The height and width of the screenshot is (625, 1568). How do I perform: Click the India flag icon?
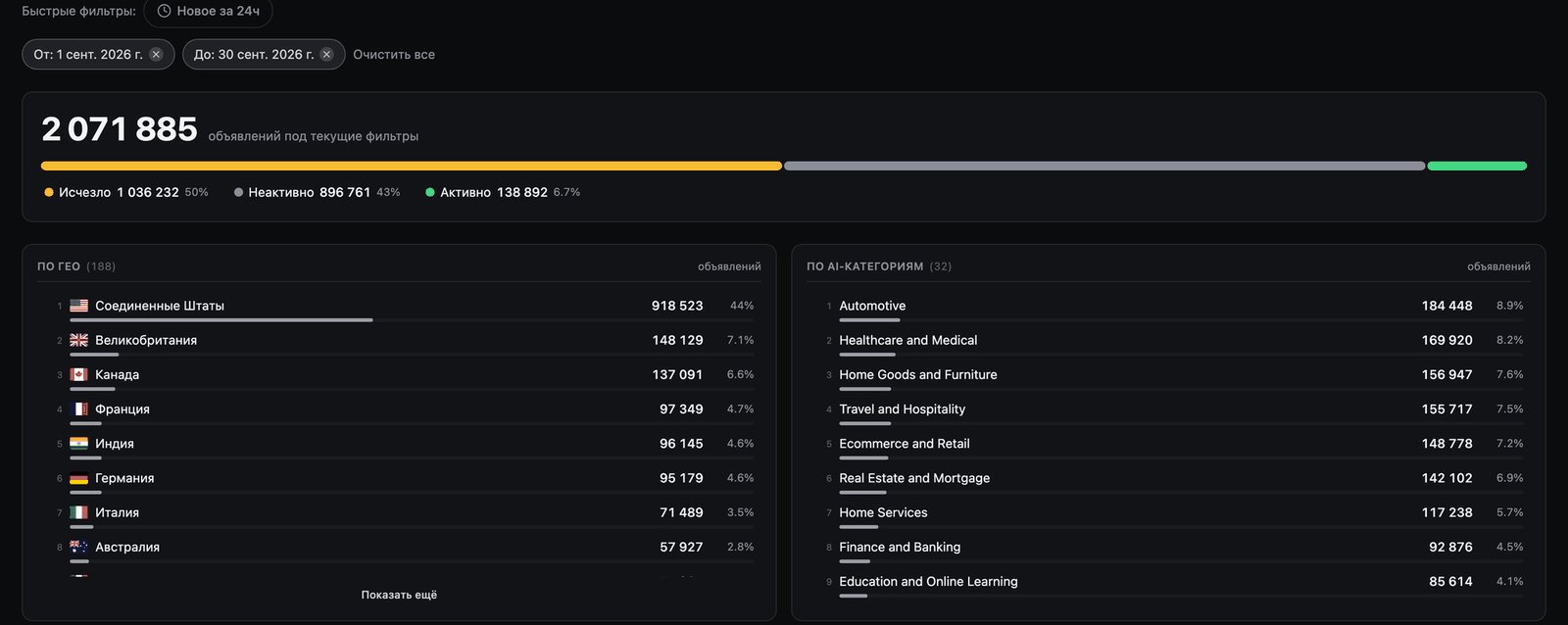79,444
